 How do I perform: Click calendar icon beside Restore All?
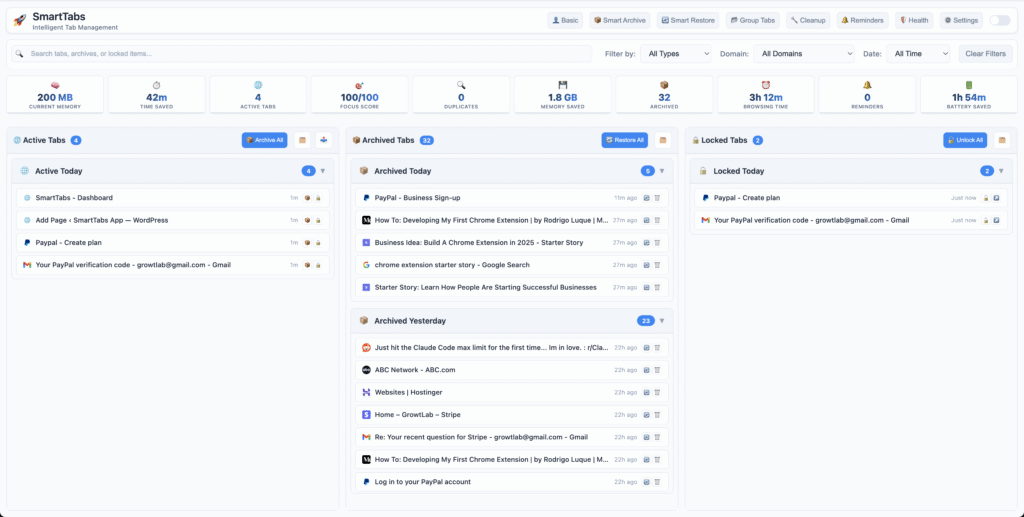click(663, 140)
